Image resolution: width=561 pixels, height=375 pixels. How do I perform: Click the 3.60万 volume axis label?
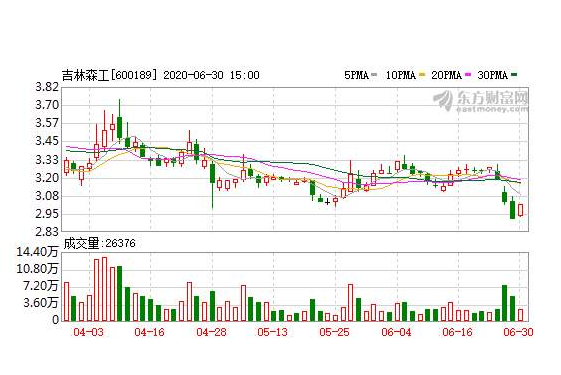[41, 303]
